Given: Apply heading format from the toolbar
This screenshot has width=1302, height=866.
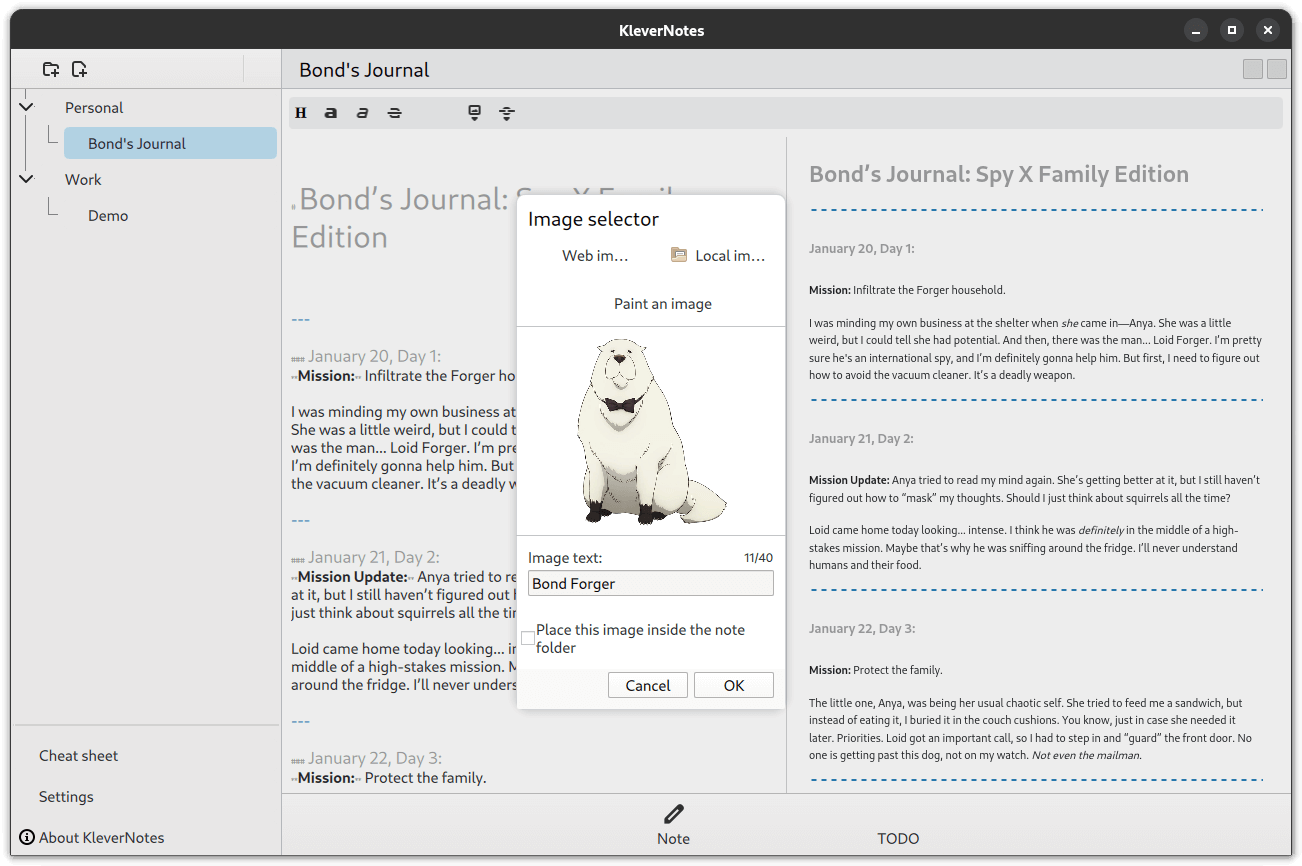Looking at the screenshot, I should [300, 113].
